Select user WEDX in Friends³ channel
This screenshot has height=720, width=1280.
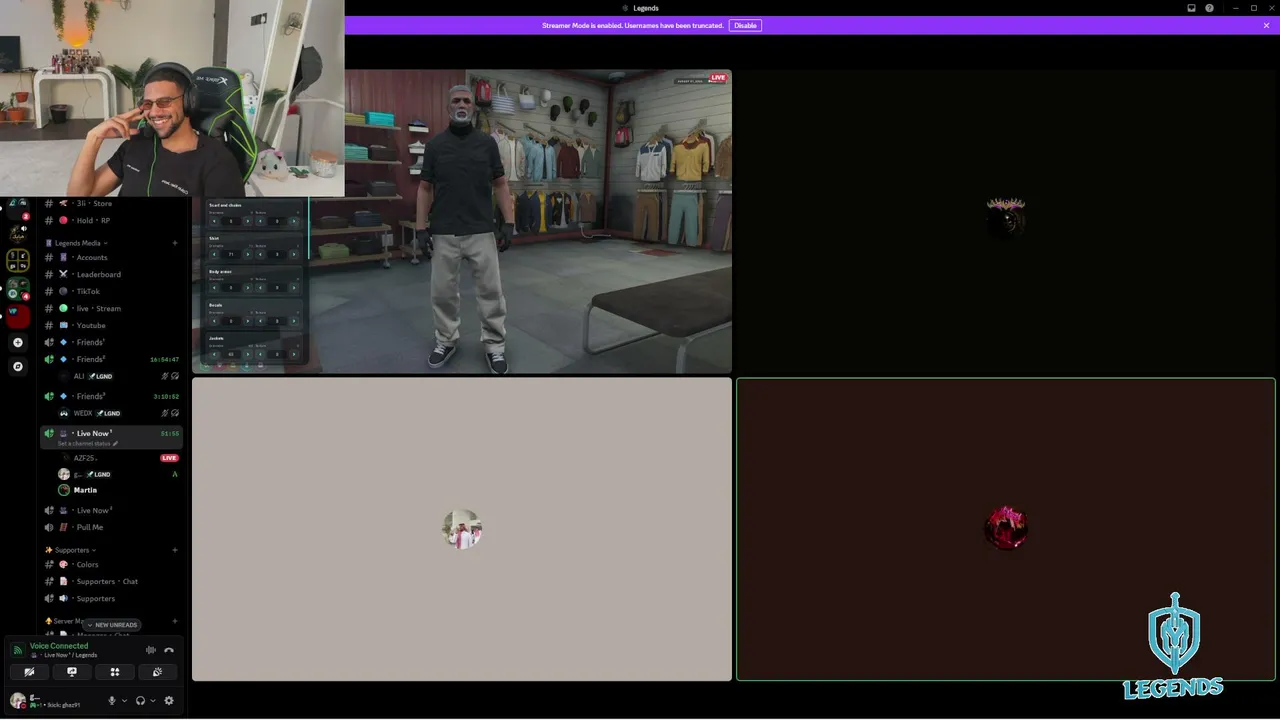(x=118, y=413)
